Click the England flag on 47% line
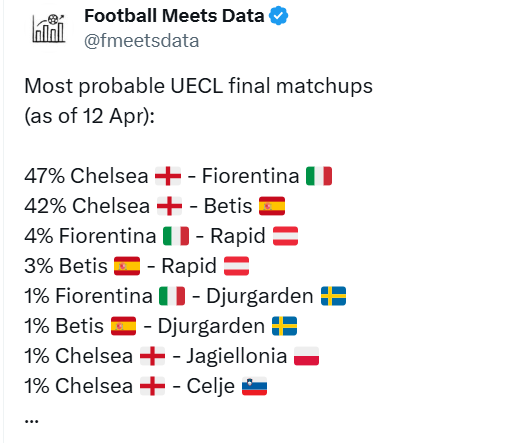 pos(168,176)
